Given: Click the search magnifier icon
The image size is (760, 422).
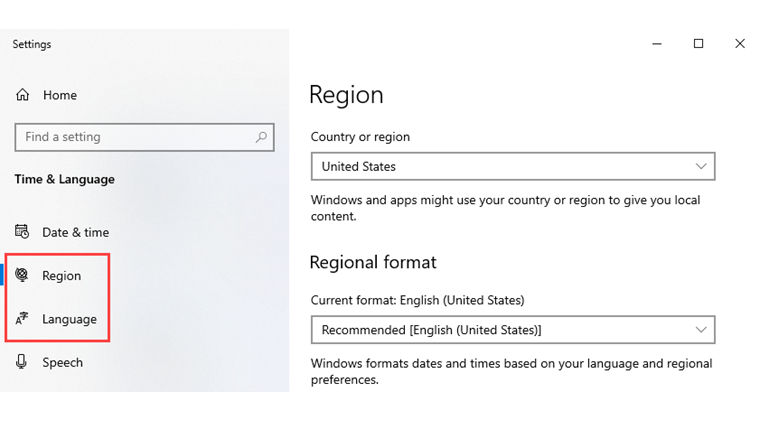Looking at the screenshot, I should pos(261,137).
